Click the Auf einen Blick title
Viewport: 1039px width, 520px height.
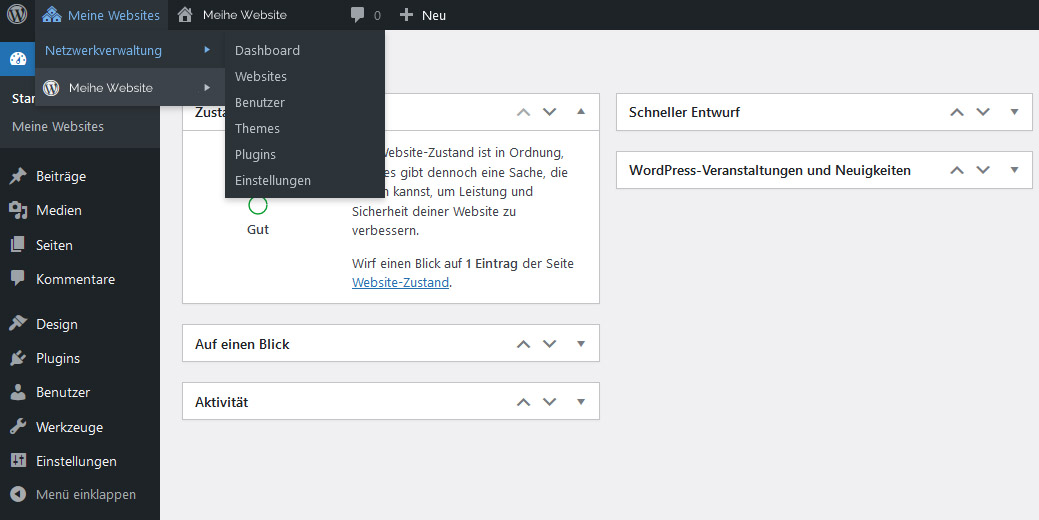pyautogui.click(x=242, y=344)
